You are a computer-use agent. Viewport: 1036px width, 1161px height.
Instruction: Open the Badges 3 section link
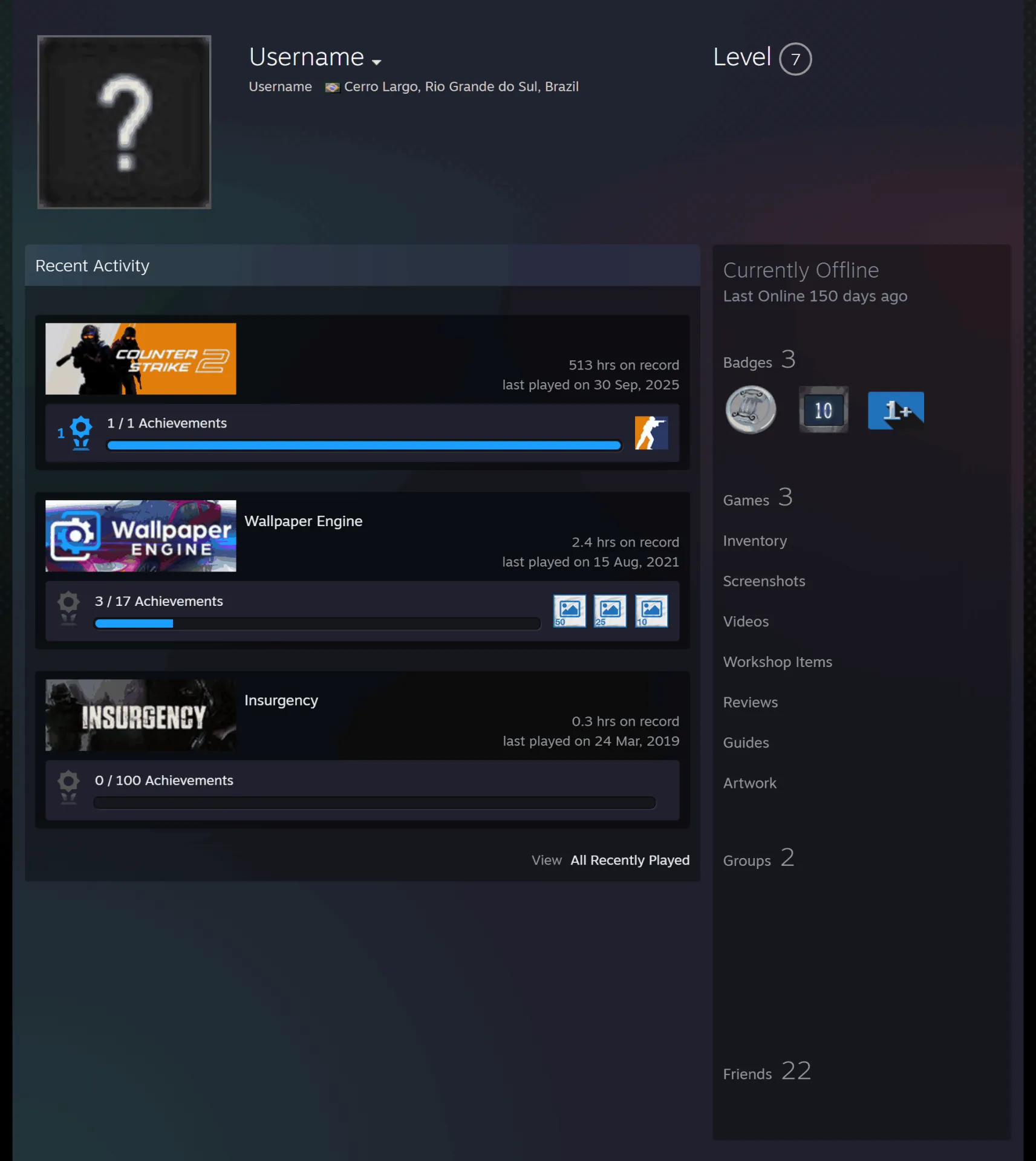pyautogui.click(x=760, y=360)
